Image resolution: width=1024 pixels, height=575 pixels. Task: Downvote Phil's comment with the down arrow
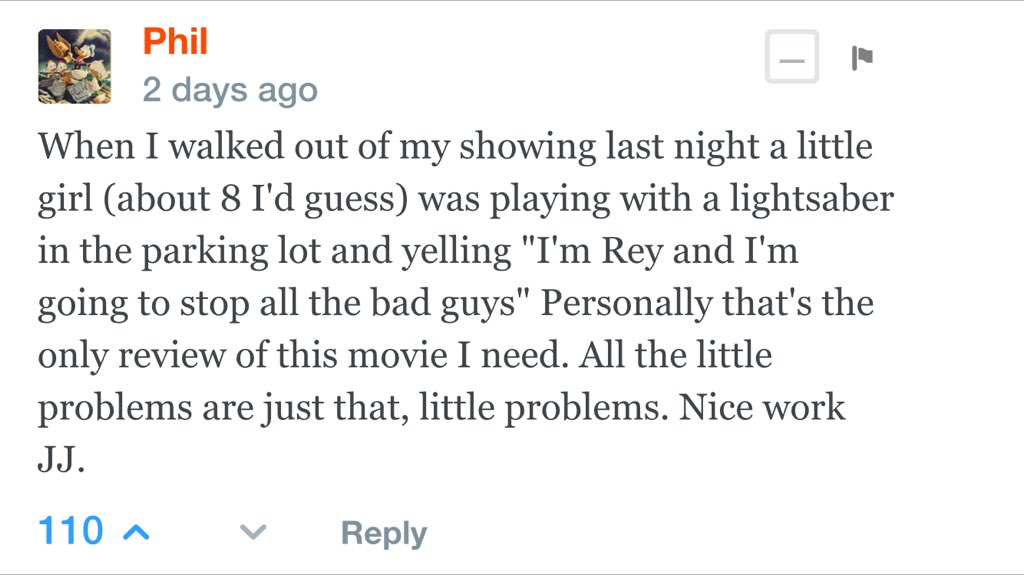coord(254,532)
